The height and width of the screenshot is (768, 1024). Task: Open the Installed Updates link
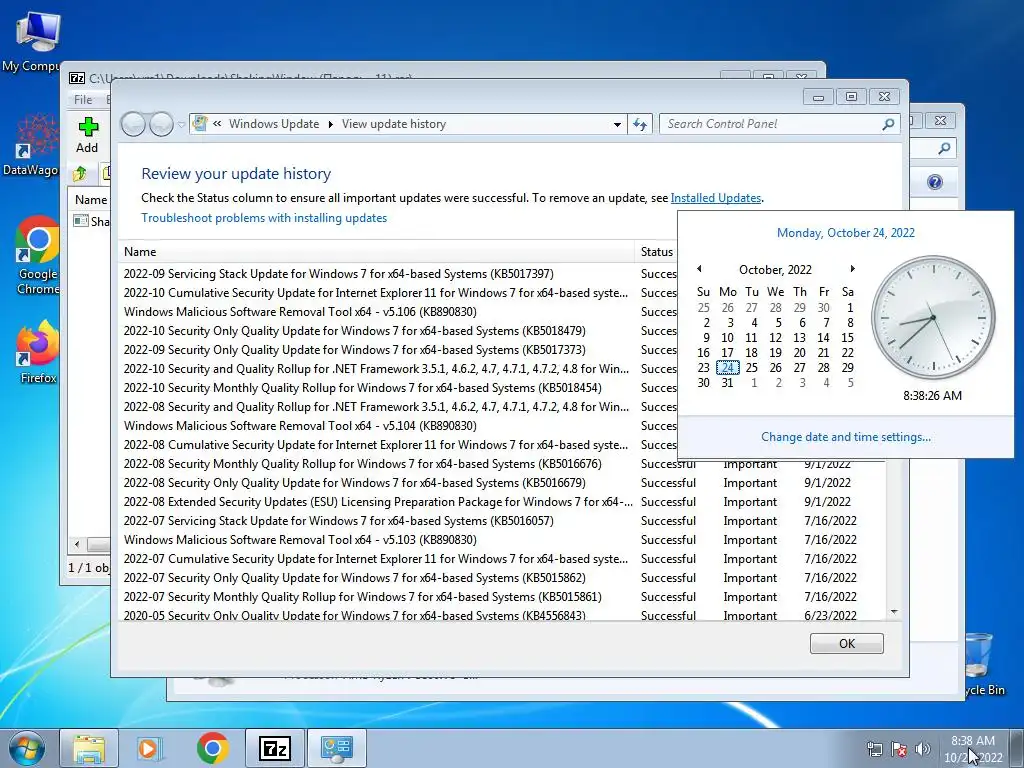tap(716, 198)
